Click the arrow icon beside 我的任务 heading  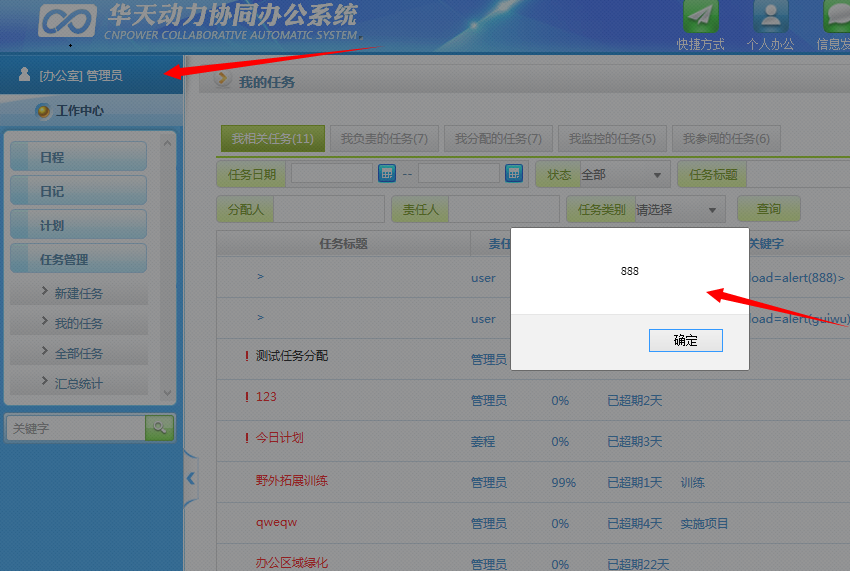tap(221, 80)
